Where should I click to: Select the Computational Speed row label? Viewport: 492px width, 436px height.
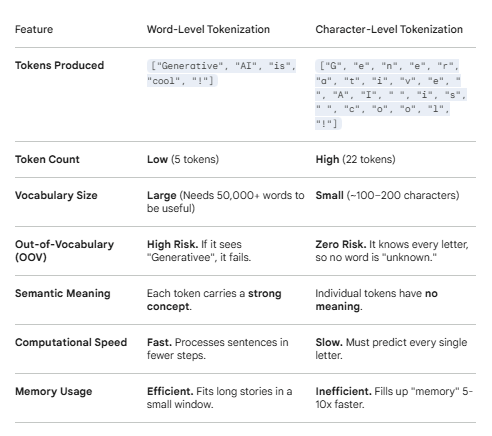[71, 342]
